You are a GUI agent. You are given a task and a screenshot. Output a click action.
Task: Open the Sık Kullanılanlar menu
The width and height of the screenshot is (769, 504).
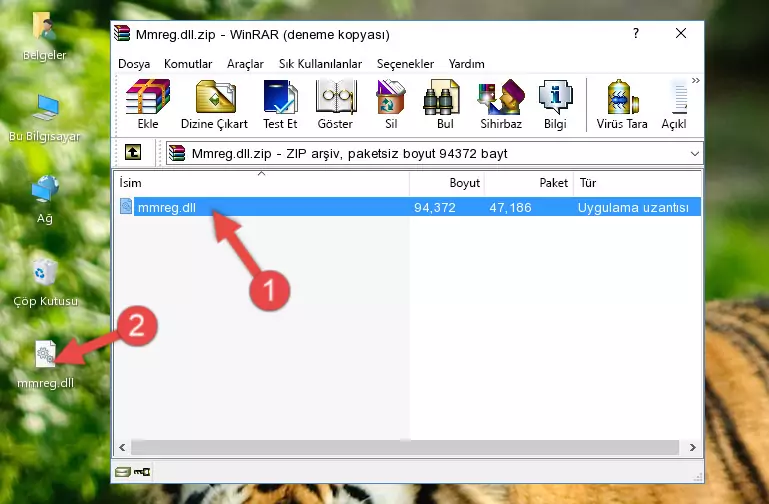pyautogui.click(x=320, y=64)
